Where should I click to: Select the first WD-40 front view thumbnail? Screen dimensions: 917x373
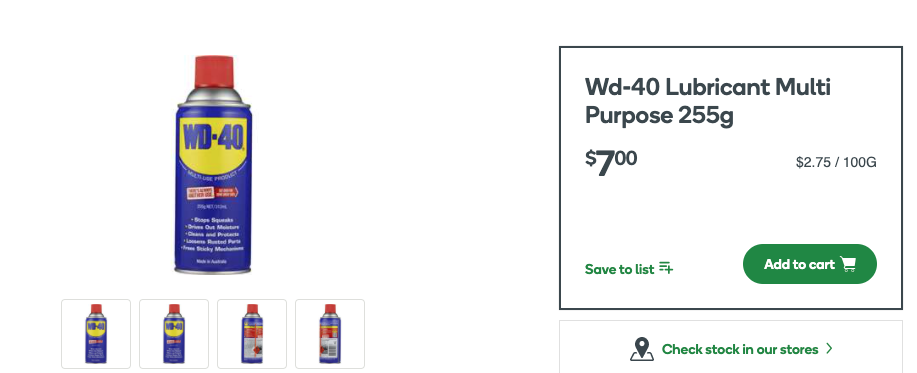[x=96, y=334]
